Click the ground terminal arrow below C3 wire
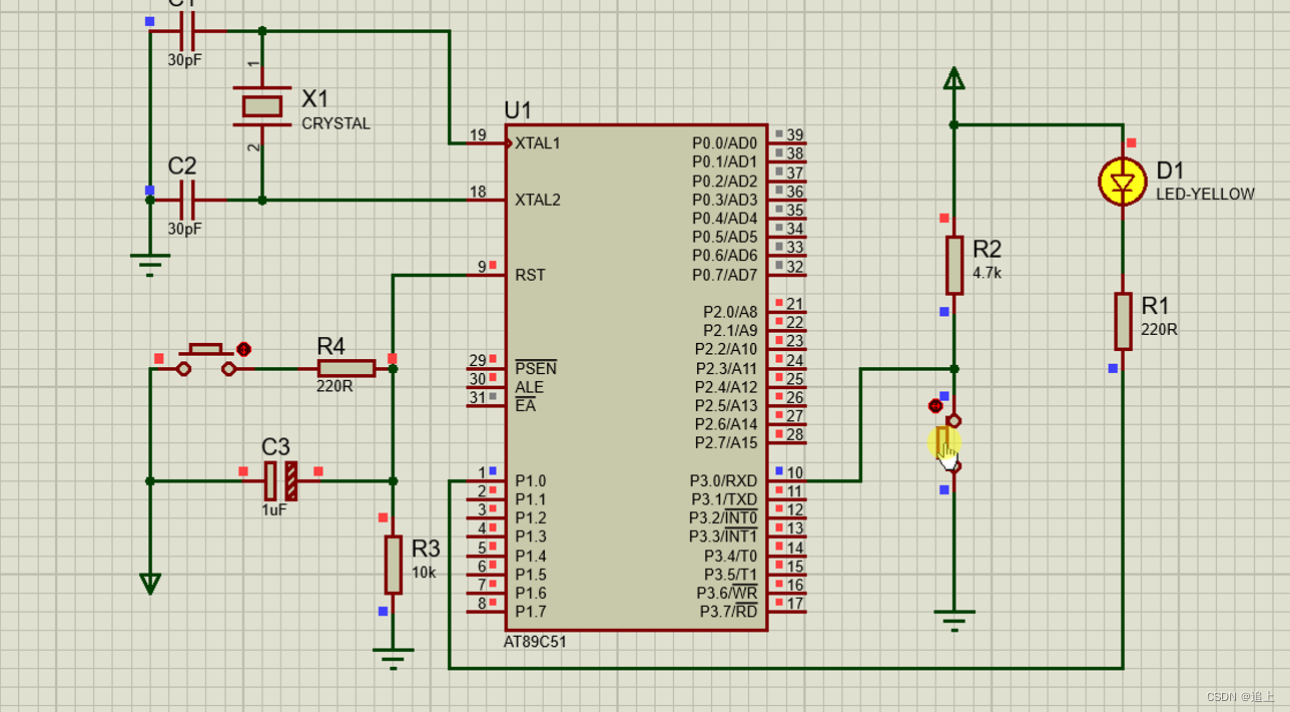1290x712 pixels. [x=150, y=584]
